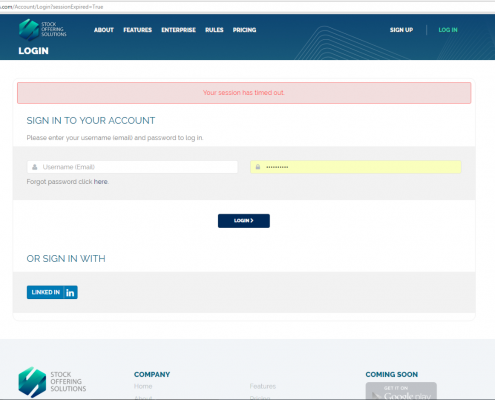
Task: Open the Rules navigation link
Action: (214, 30)
